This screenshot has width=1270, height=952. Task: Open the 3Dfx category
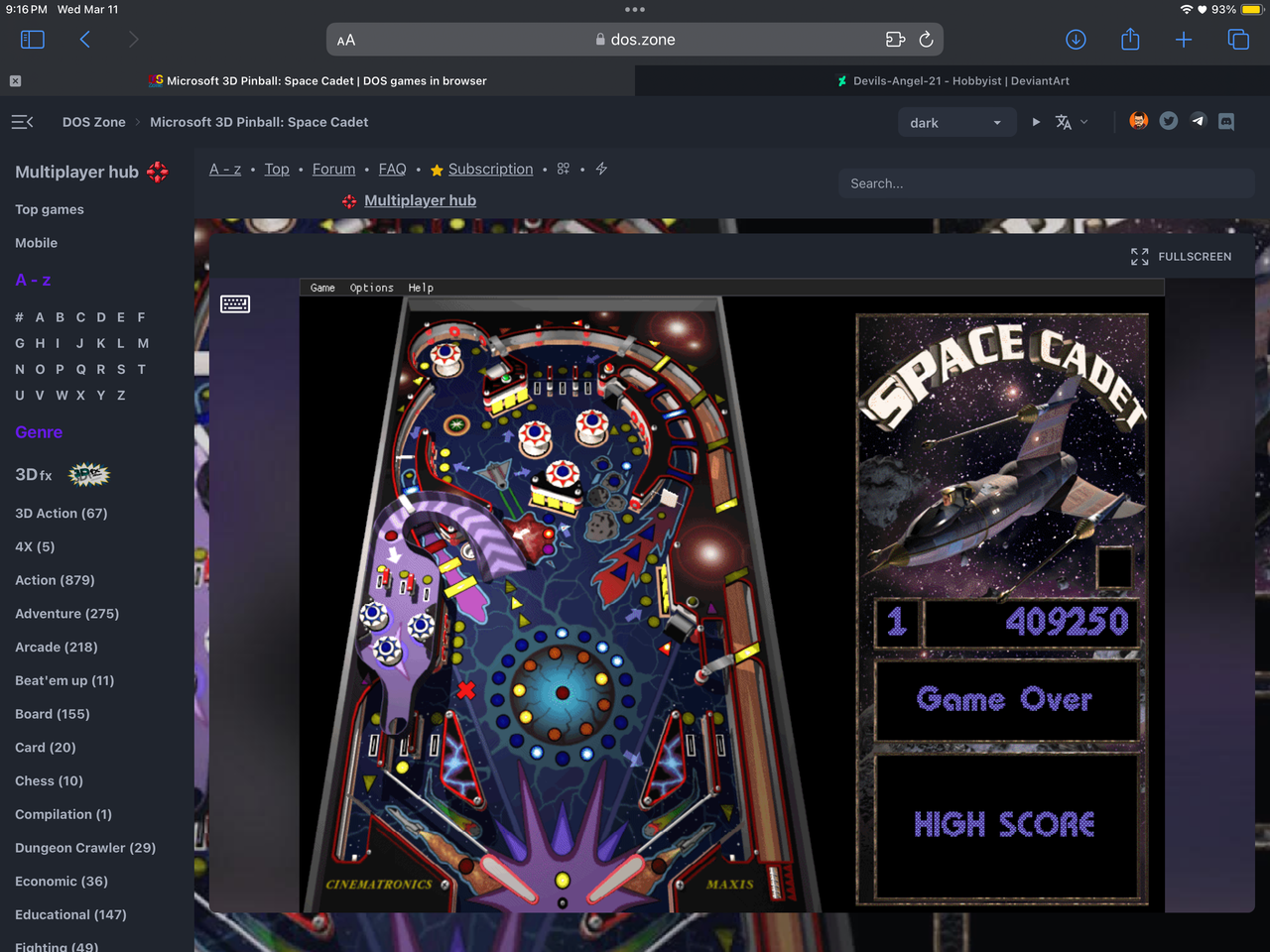tap(62, 474)
